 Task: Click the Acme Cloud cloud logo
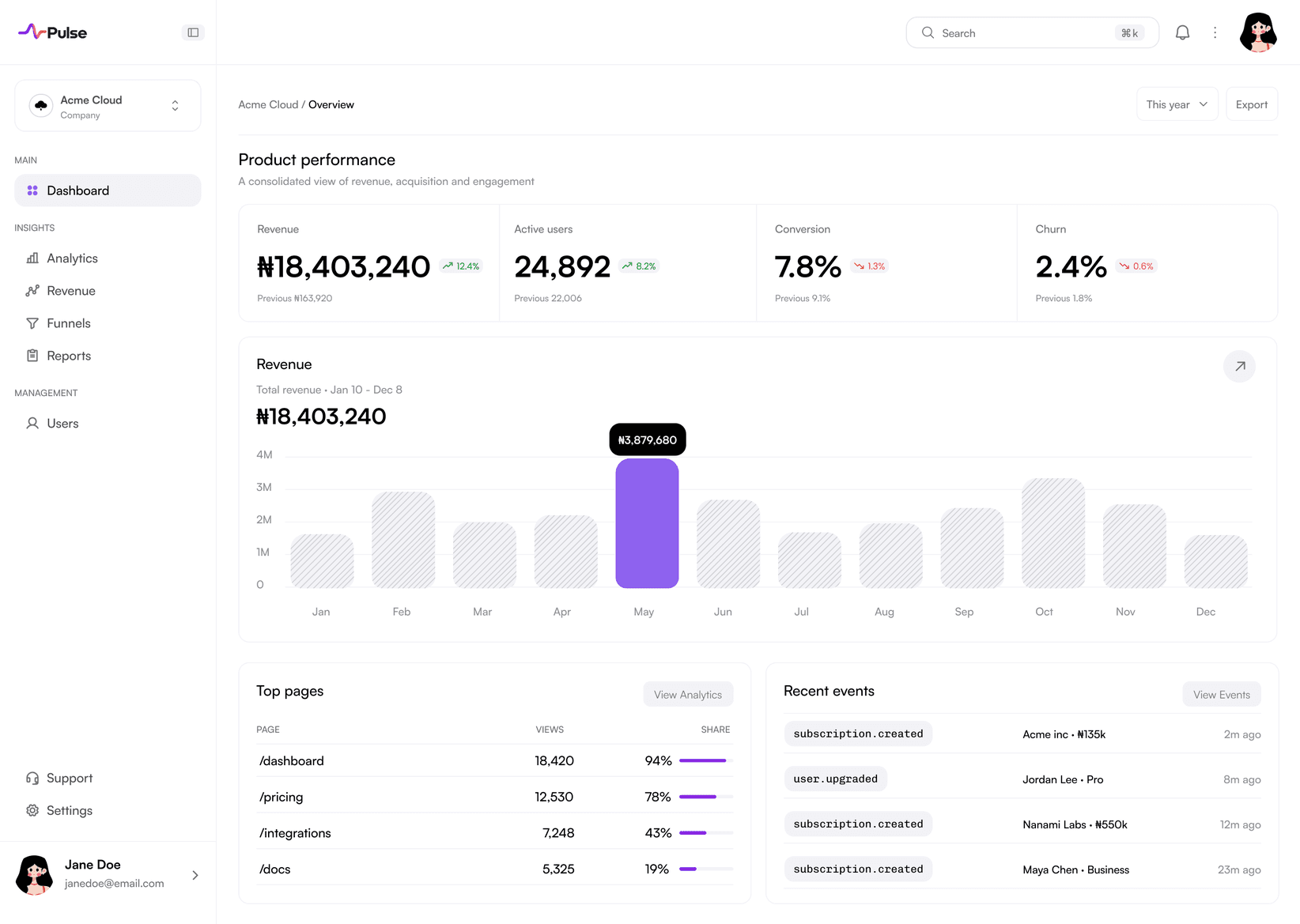tap(41, 105)
